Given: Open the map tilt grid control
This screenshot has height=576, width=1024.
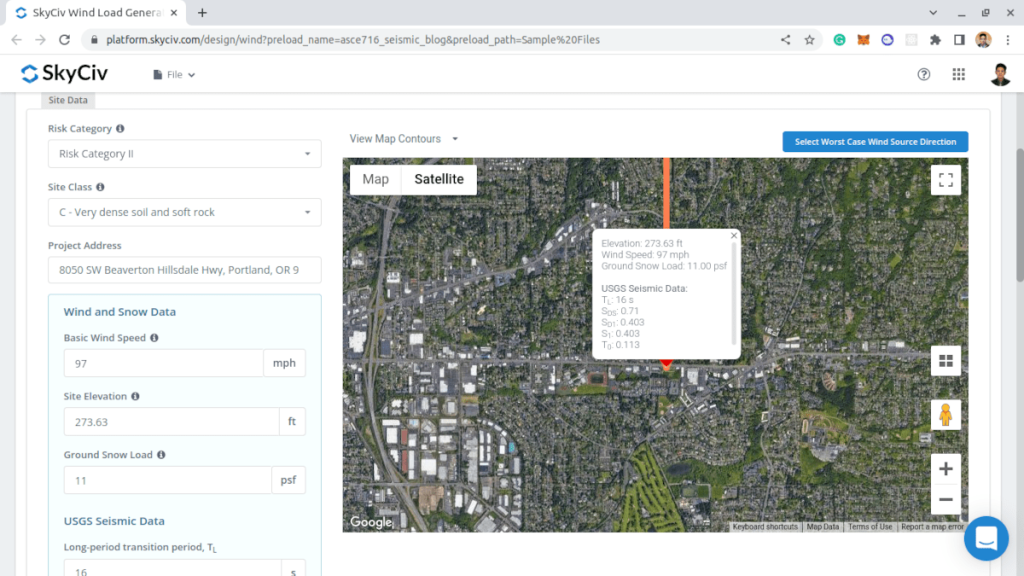Looking at the screenshot, I should [x=945, y=361].
